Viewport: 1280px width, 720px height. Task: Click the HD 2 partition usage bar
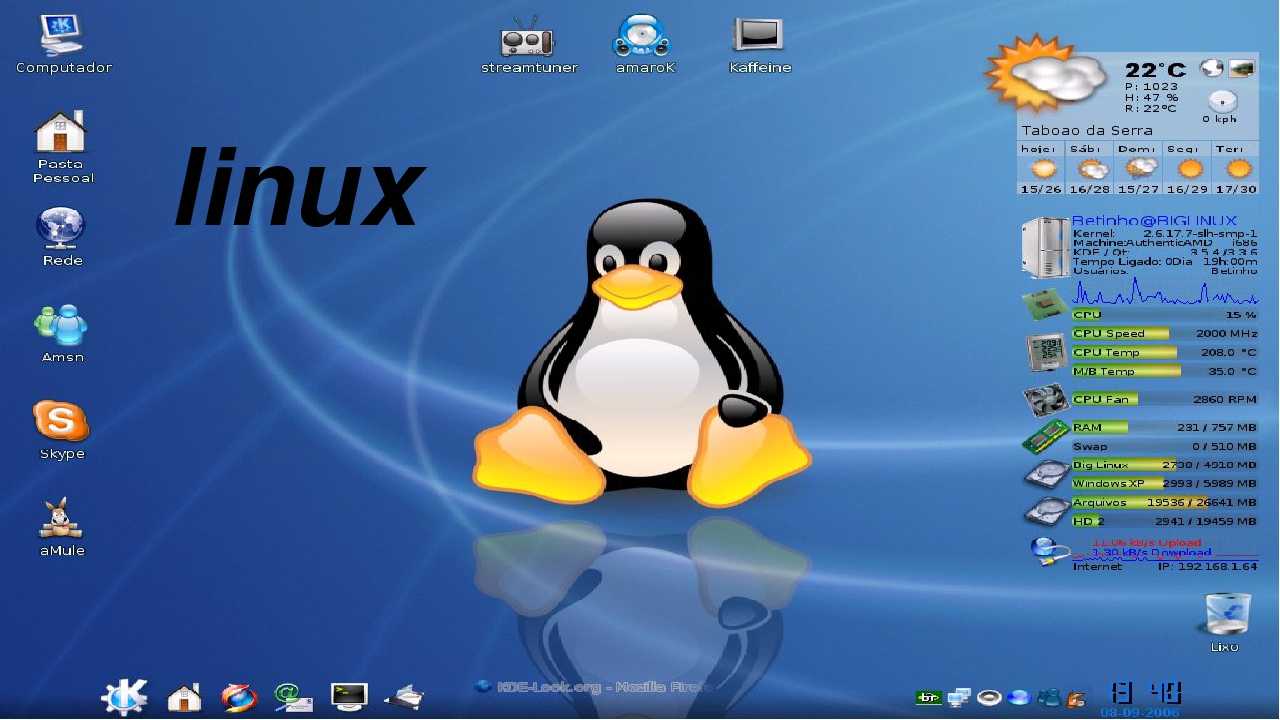(1165, 522)
